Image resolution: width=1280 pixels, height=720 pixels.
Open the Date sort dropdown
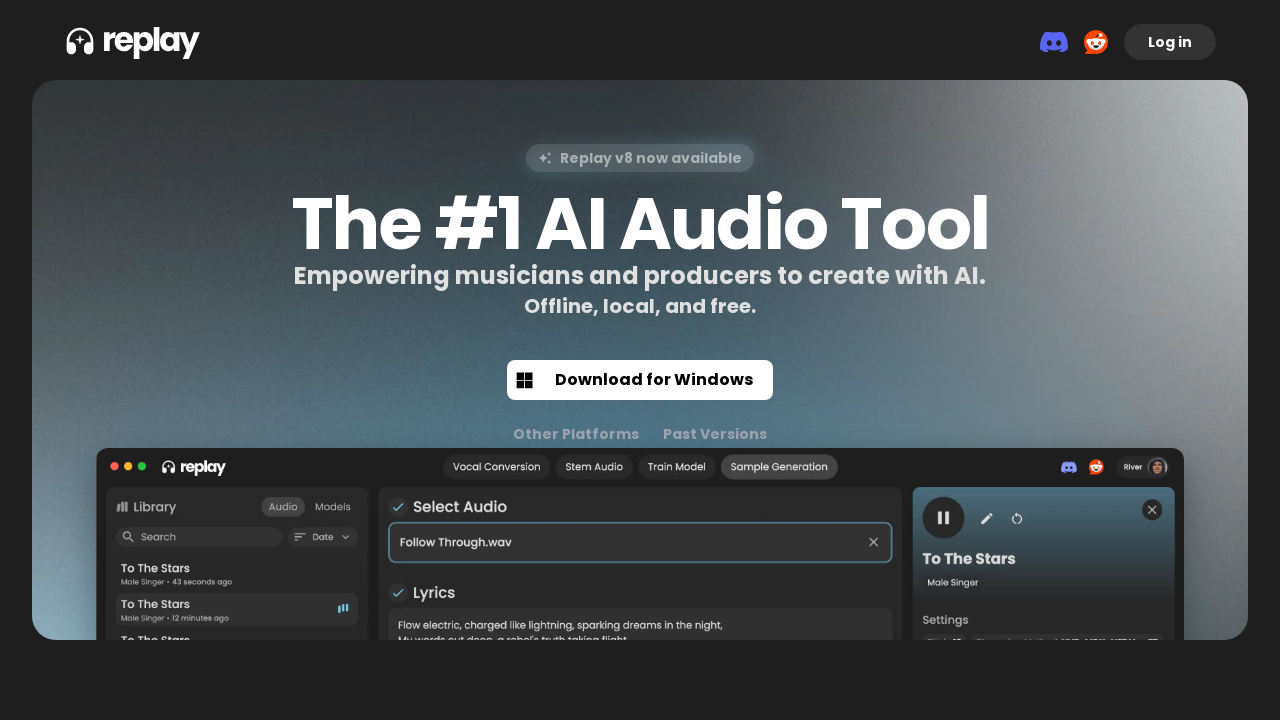[x=323, y=537]
